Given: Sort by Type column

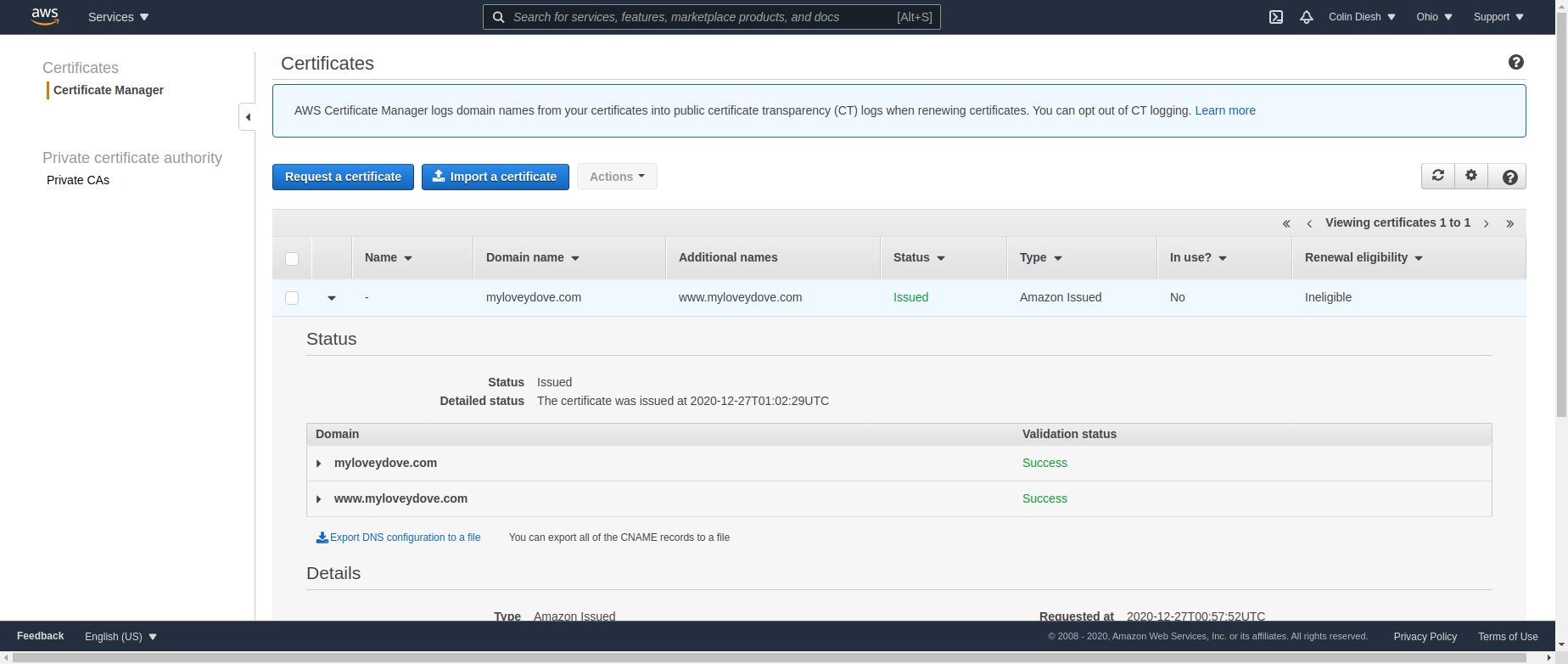Looking at the screenshot, I should coord(1041,257).
